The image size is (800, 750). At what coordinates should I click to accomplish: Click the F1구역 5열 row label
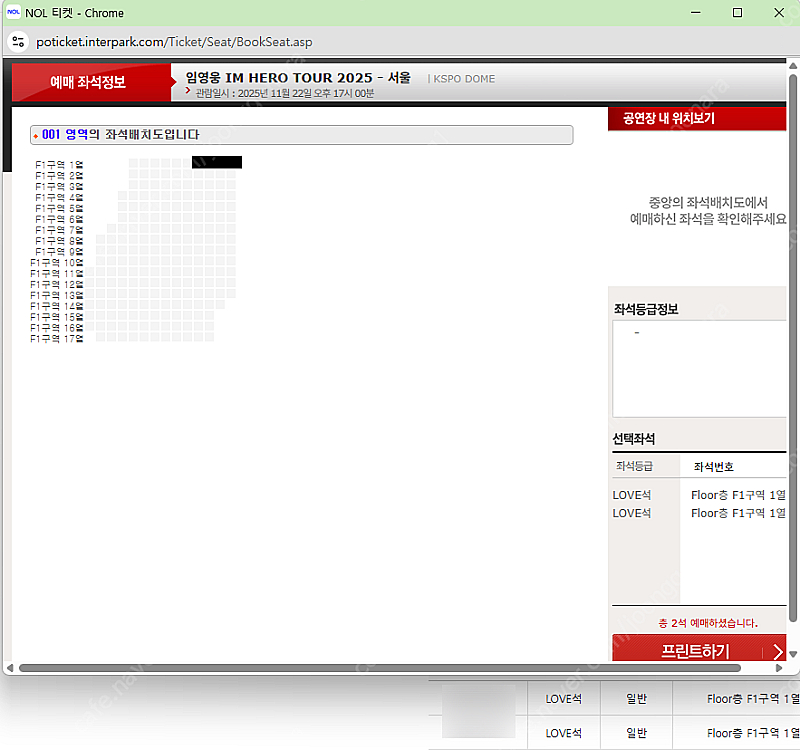59,208
